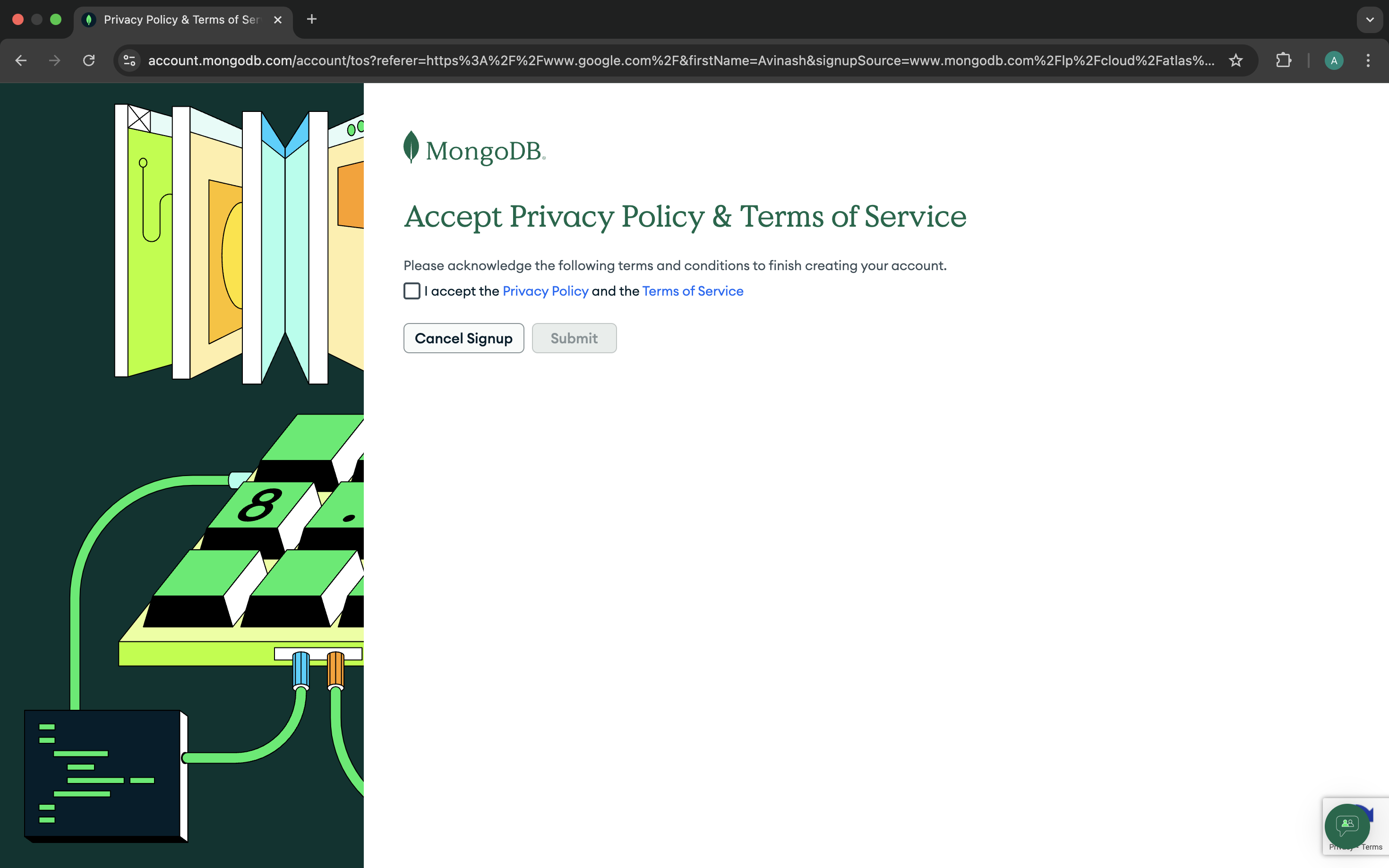Viewport: 1389px width, 868px height.
Task: Select the Privacy Policy & Terms tab
Action: click(181, 19)
